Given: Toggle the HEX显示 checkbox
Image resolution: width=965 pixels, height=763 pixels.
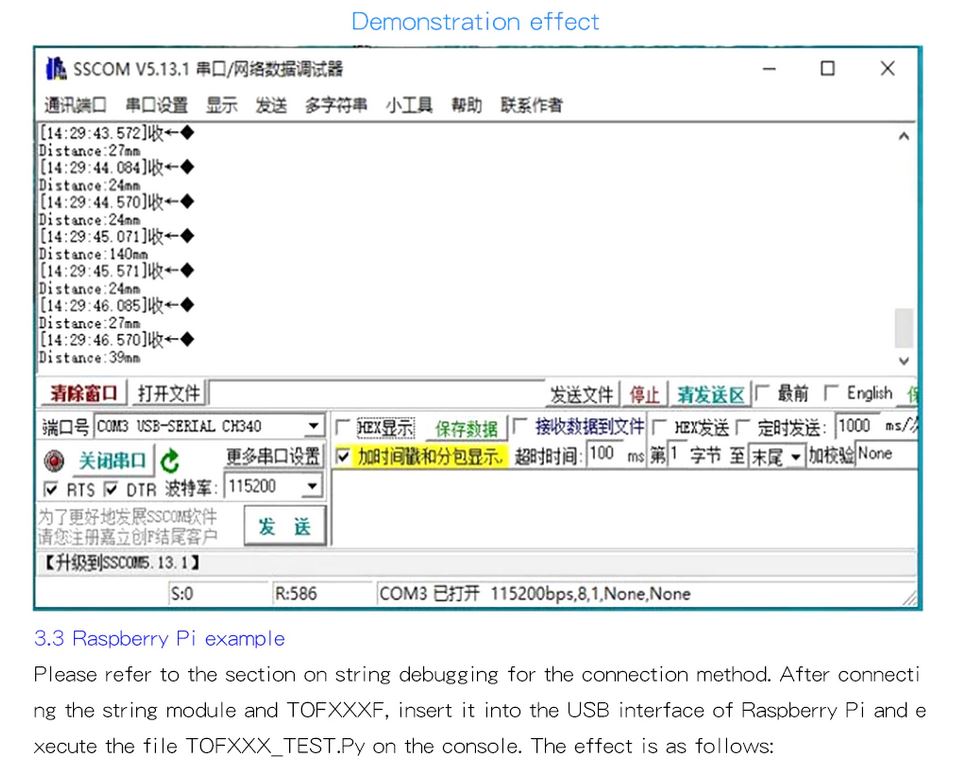Looking at the screenshot, I should [343, 427].
